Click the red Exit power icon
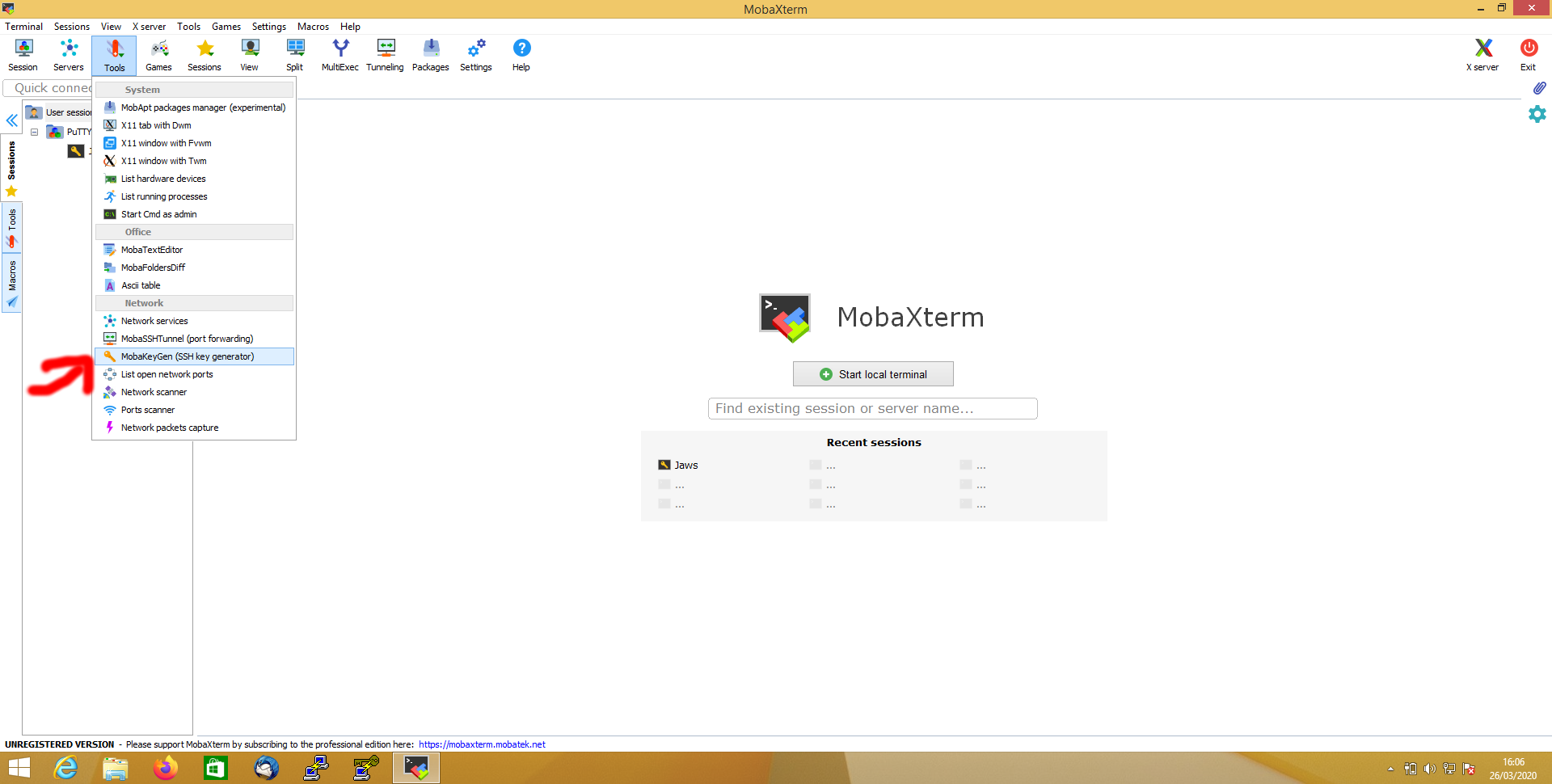Image resolution: width=1552 pixels, height=784 pixels. click(x=1528, y=55)
